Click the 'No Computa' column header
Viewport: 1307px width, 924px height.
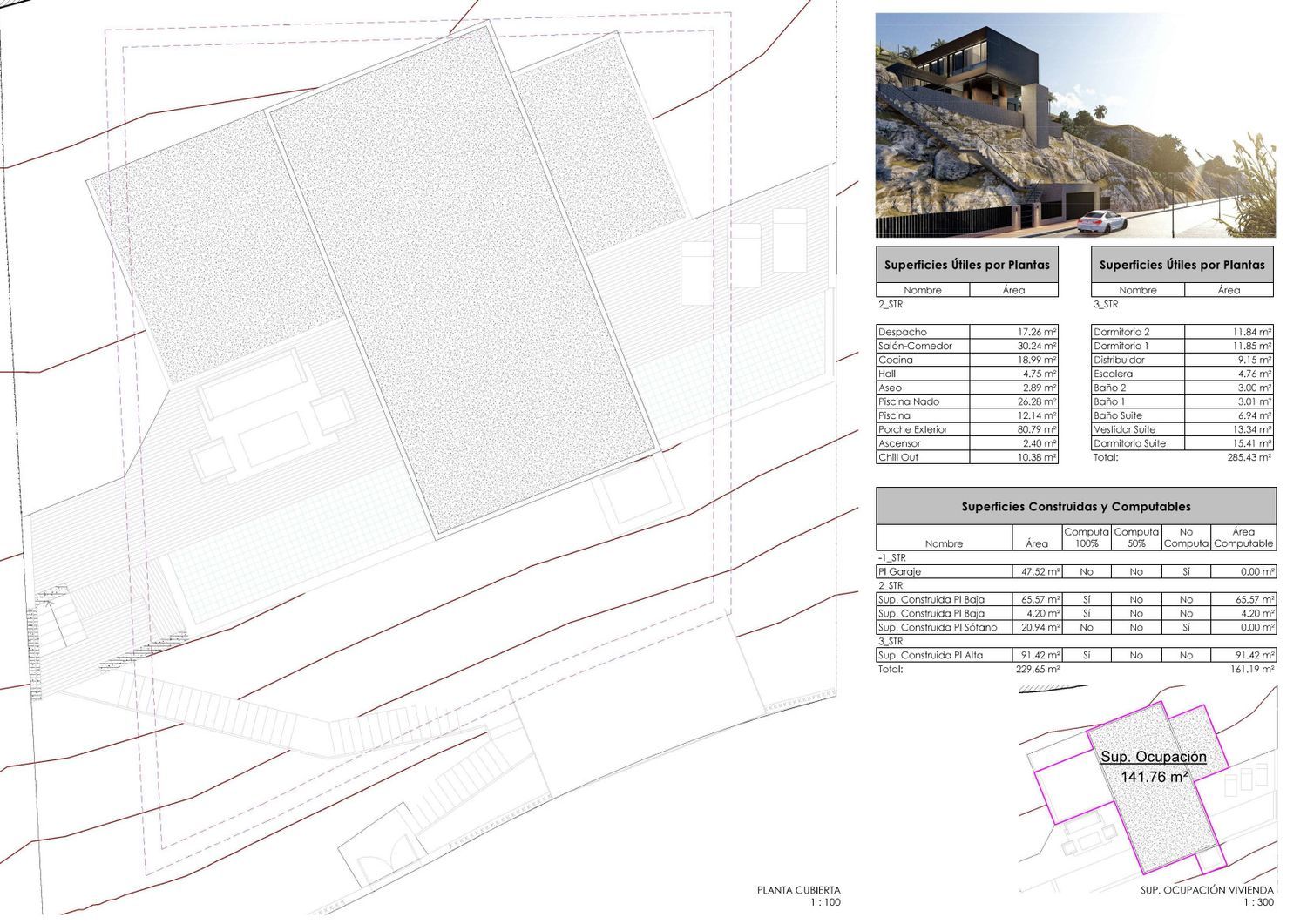tap(1186, 537)
